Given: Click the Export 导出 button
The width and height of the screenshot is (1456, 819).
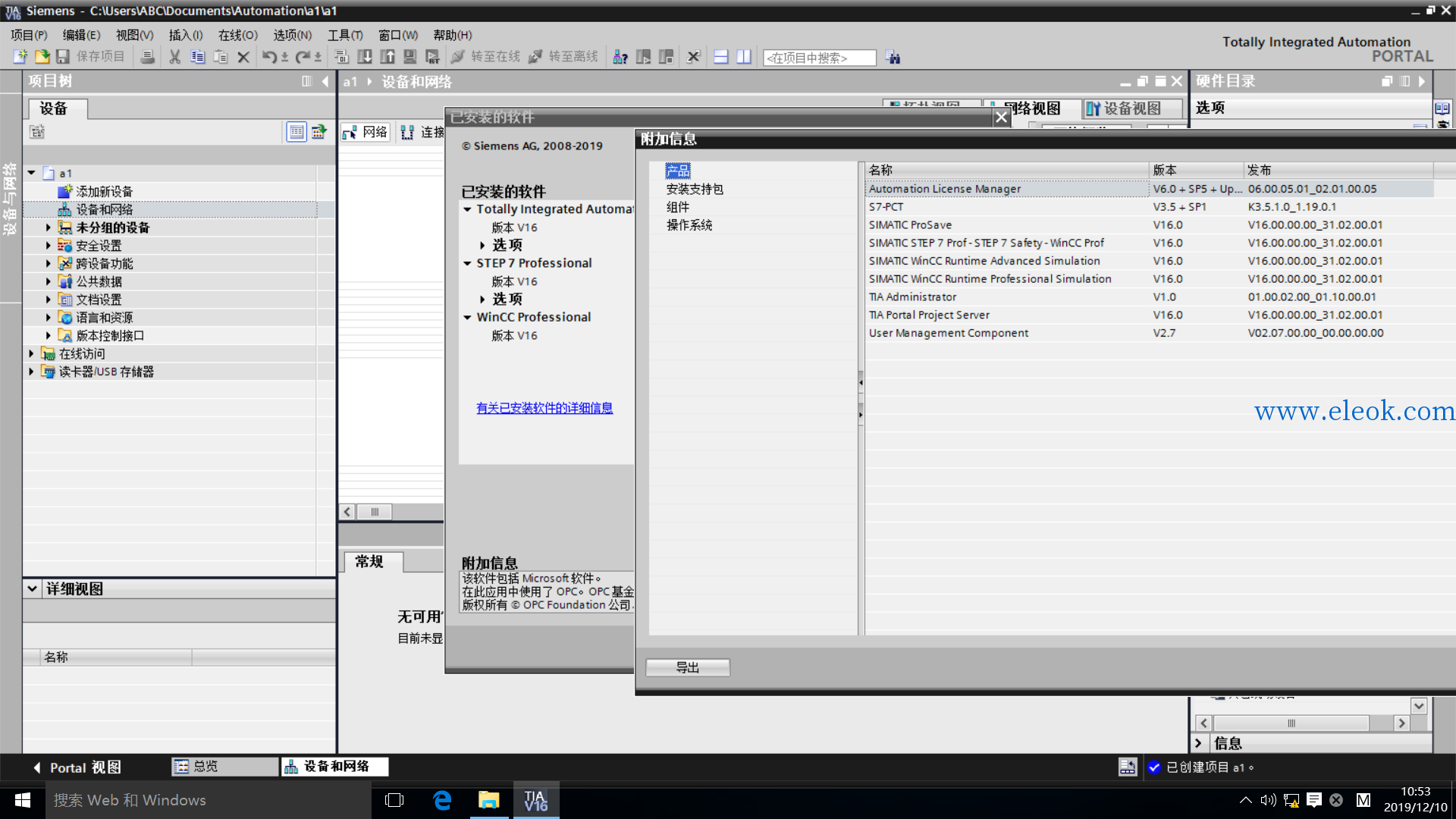Looking at the screenshot, I should [688, 667].
